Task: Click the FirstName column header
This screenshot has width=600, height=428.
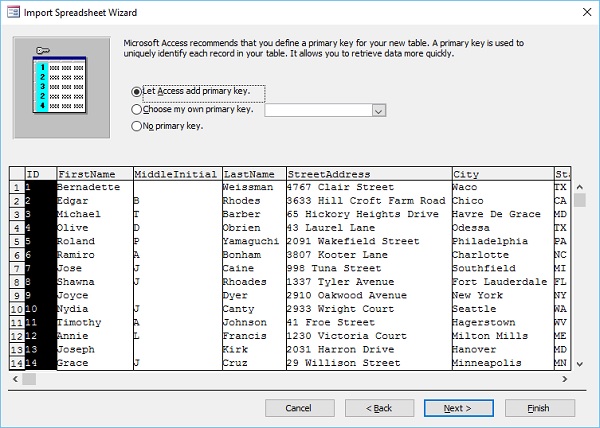Action: point(93,174)
